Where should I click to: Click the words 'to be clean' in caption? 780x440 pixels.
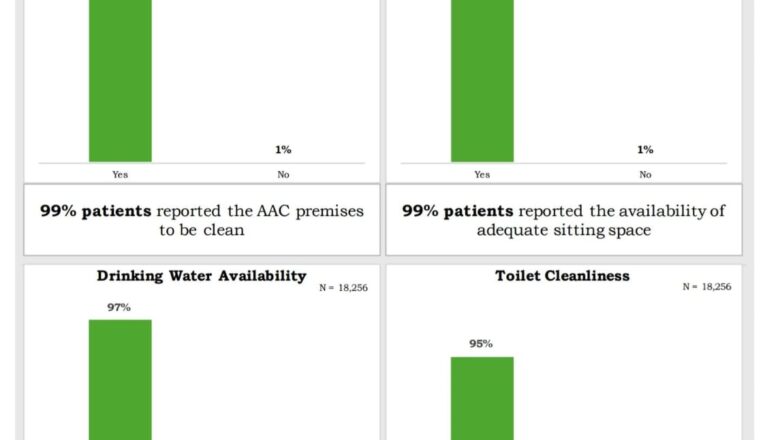[x=201, y=229]
